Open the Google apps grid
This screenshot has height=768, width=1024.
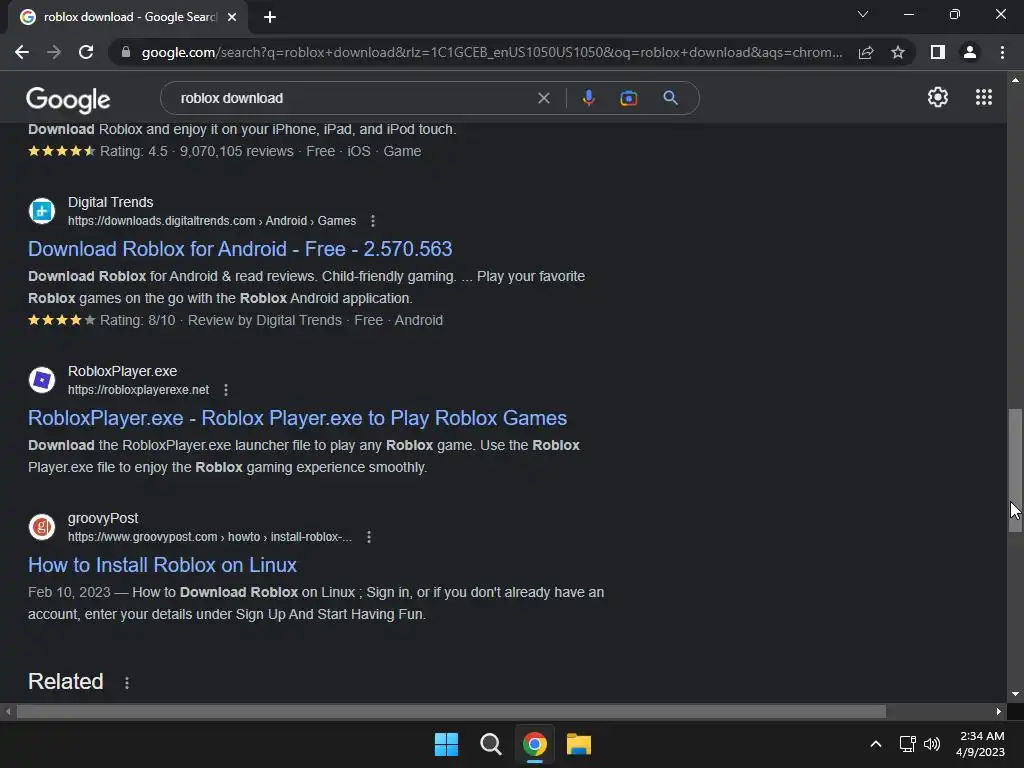[984, 97]
